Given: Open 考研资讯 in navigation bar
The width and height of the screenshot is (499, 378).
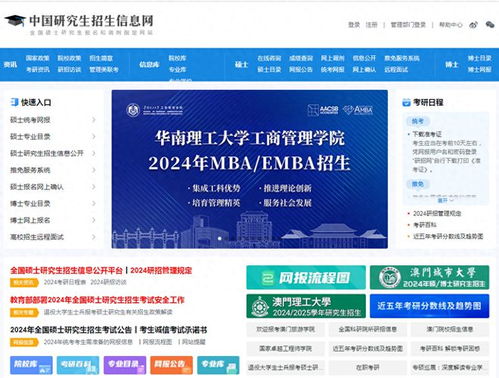Looking at the screenshot, I should pos(38,69).
